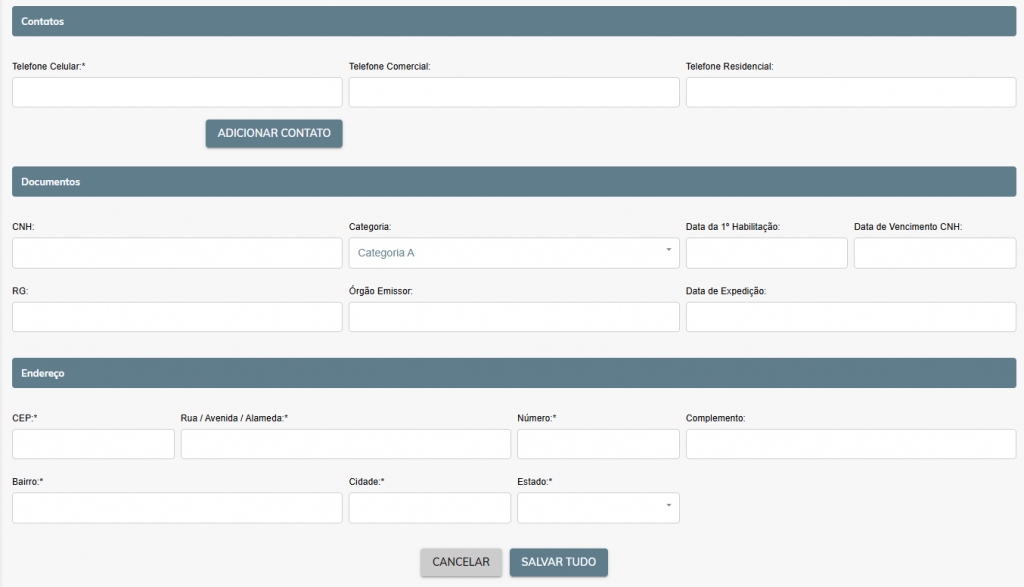
Task: Focus the Telefone Comercial field
Action: [x=514, y=92]
